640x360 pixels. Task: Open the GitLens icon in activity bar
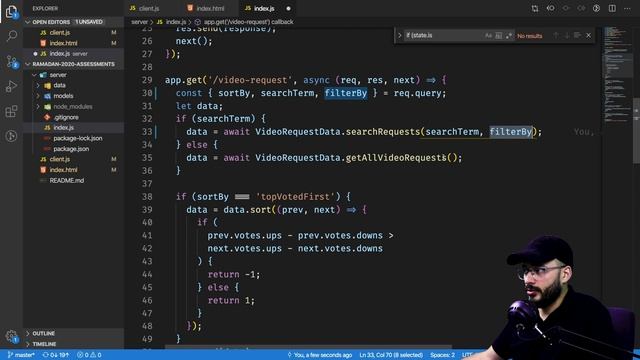tap(11, 136)
